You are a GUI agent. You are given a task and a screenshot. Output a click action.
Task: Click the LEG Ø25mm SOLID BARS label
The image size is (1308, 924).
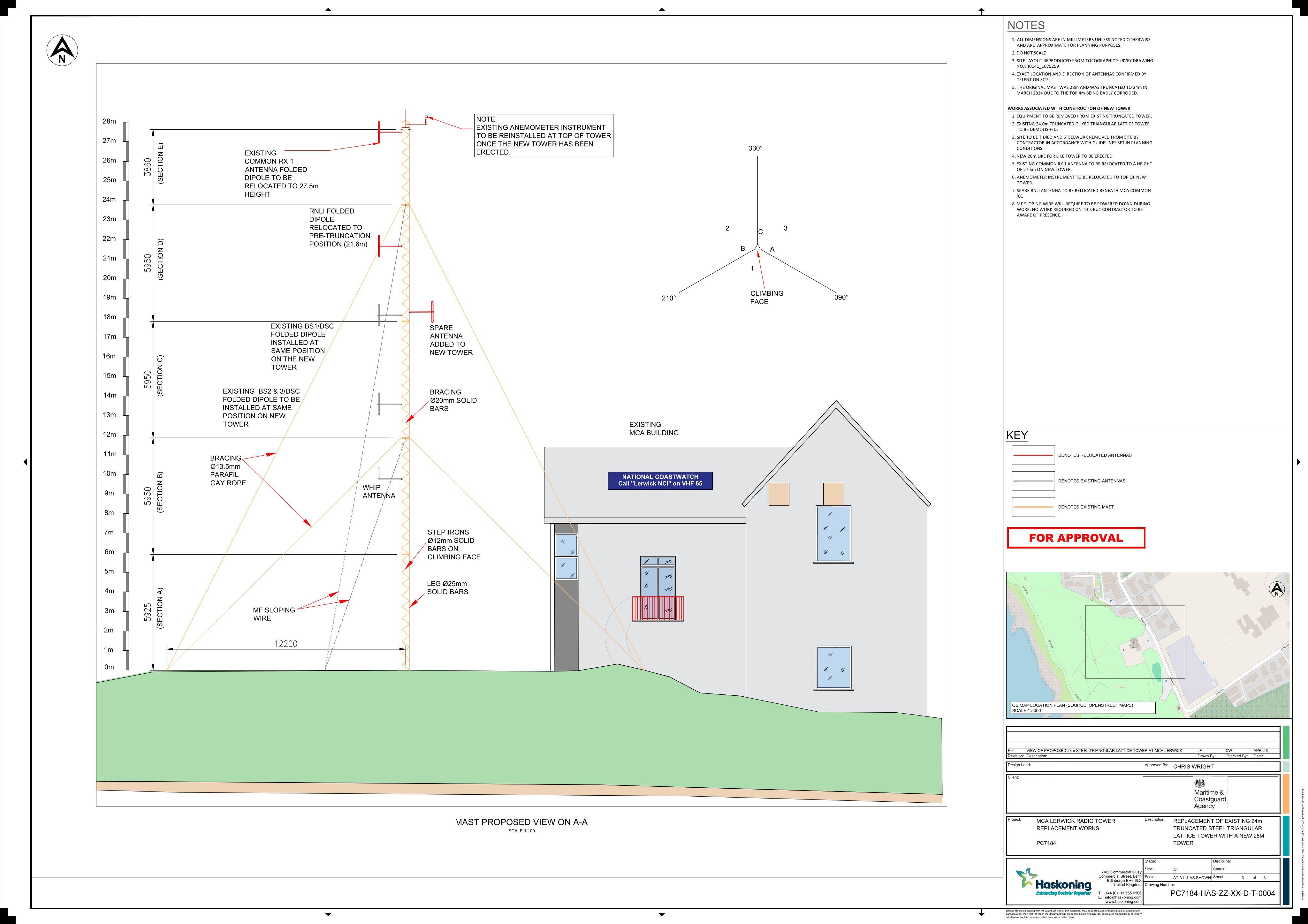pos(448,588)
